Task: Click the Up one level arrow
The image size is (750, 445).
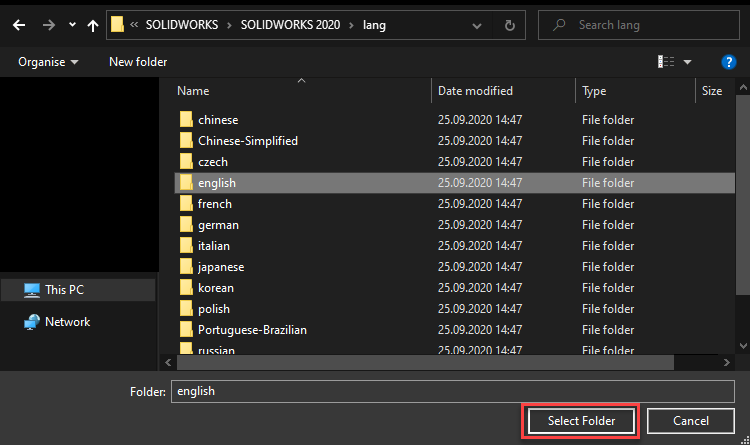Action: coord(92,25)
